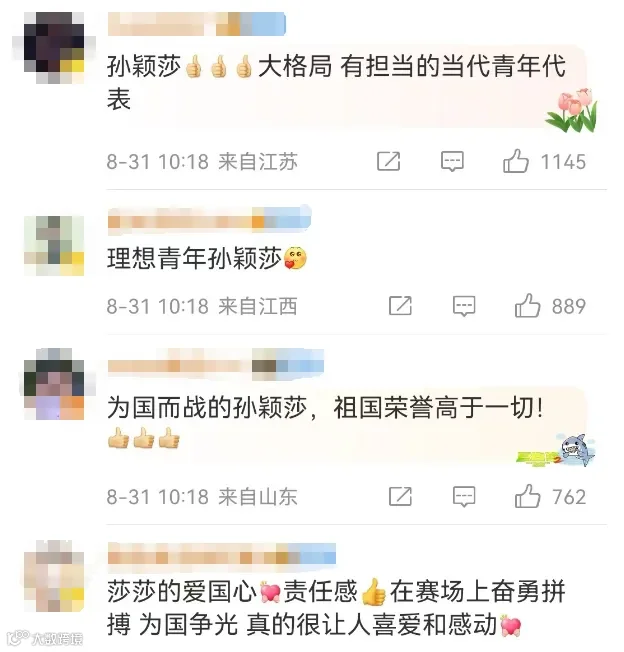Open replies on the 来自江苏 comment
Image resolution: width=624 pixels, height=652 pixels.
click(x=452, y=161)
